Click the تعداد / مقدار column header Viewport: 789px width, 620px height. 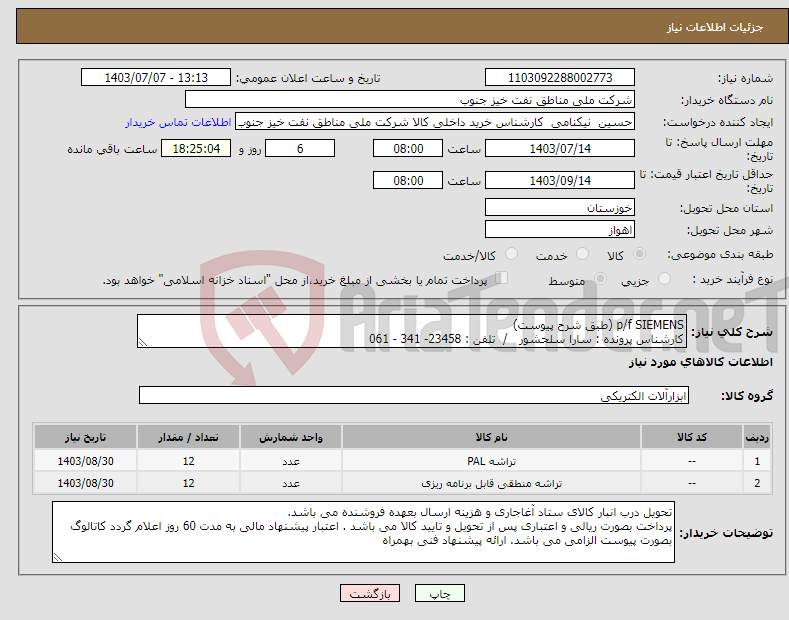(x=188, y=437)
